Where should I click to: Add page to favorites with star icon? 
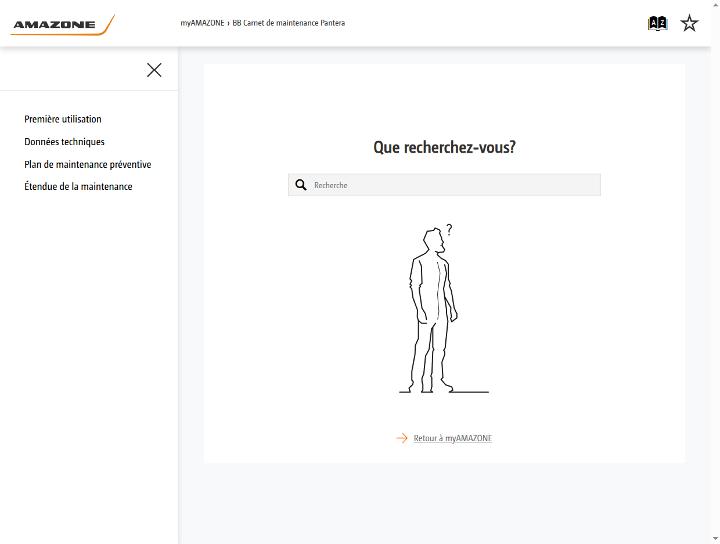click(689, 23)
